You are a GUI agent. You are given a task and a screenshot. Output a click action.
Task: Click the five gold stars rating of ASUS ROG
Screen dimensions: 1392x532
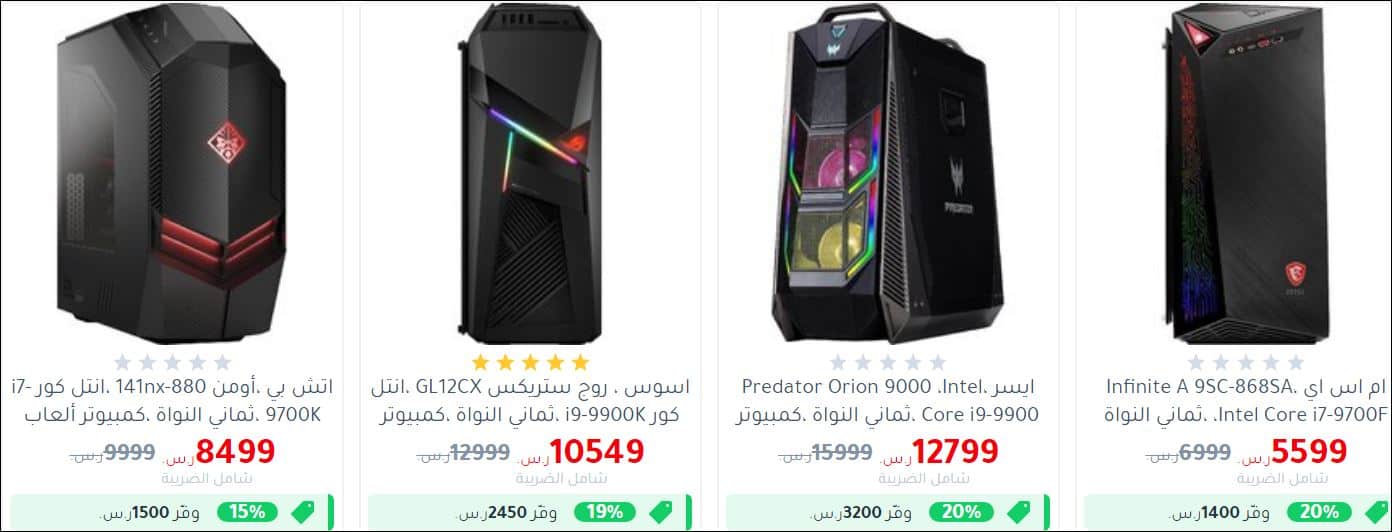530,362
